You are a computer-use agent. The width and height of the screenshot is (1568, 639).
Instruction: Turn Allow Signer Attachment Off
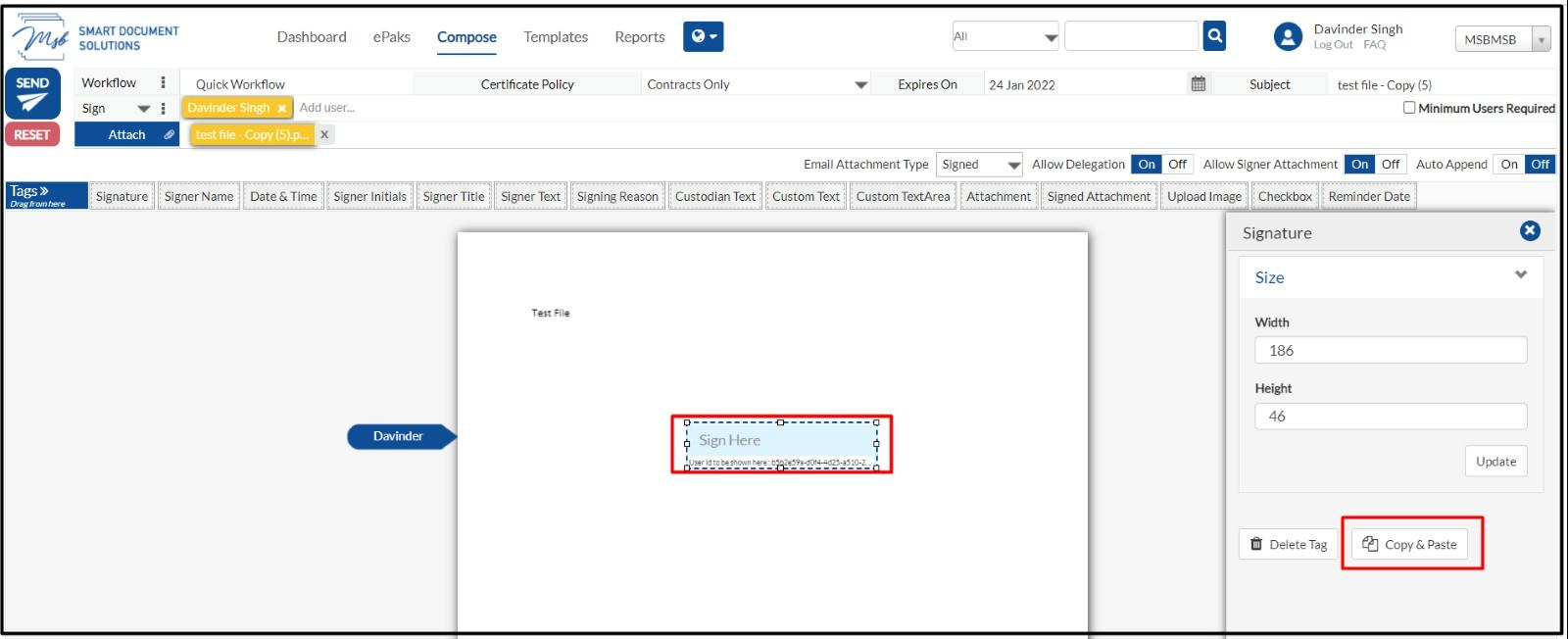click(1390, 164)
